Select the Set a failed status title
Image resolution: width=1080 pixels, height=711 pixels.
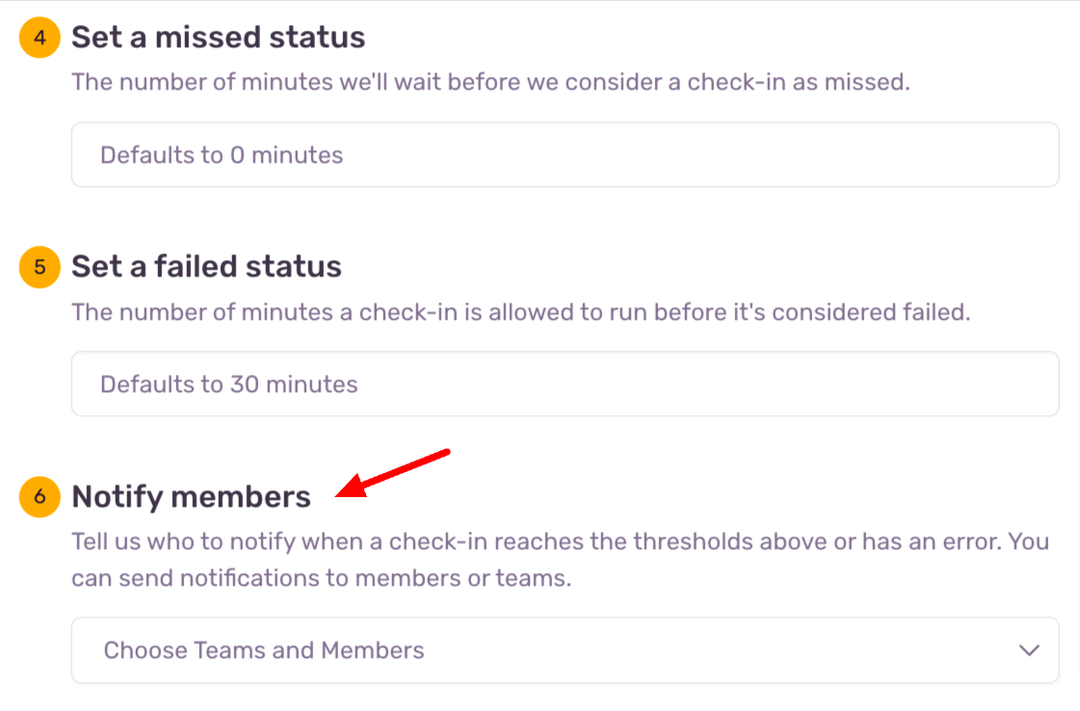(205, 267)
